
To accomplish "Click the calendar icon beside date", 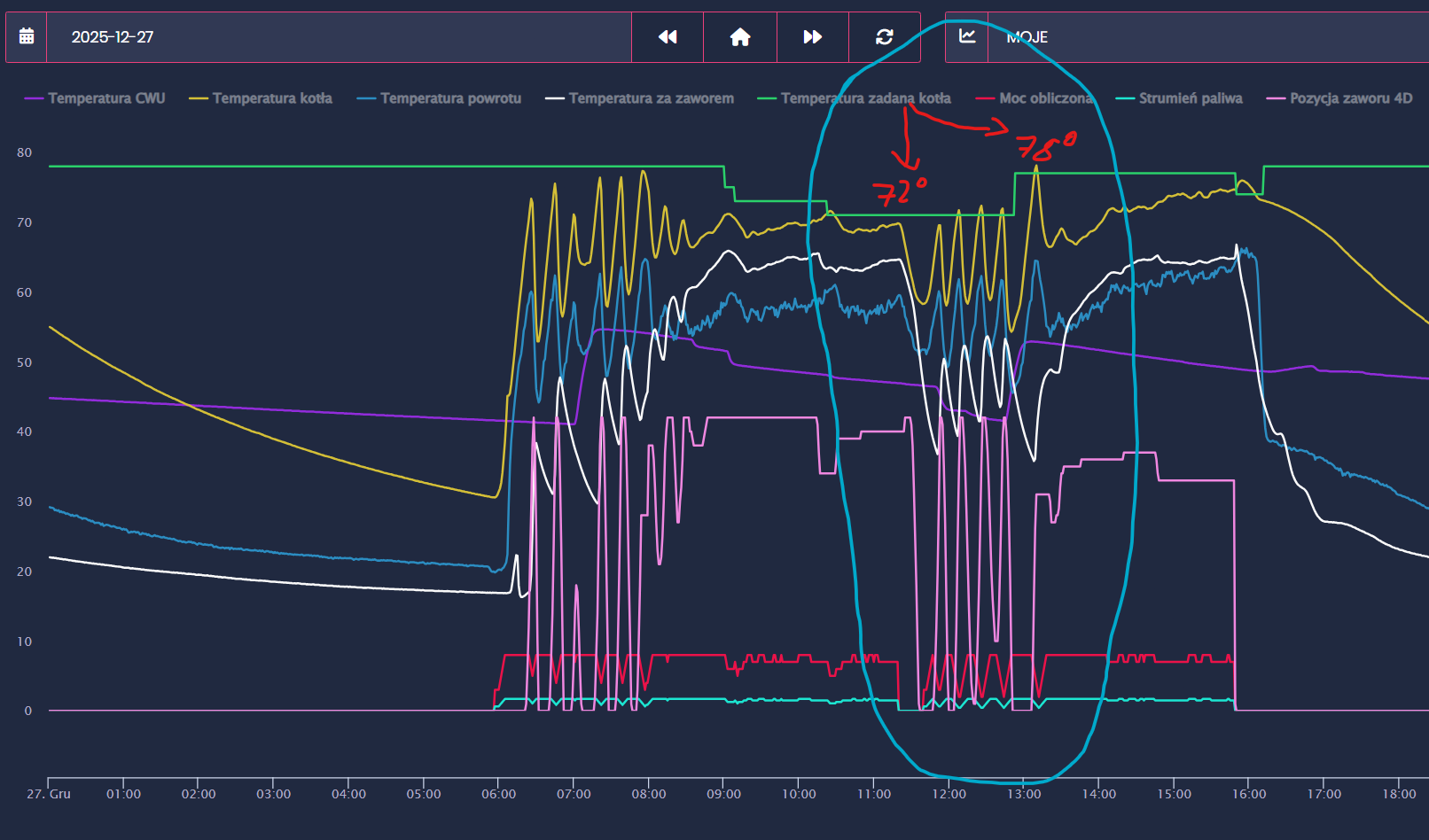I will tap(27, 37).
